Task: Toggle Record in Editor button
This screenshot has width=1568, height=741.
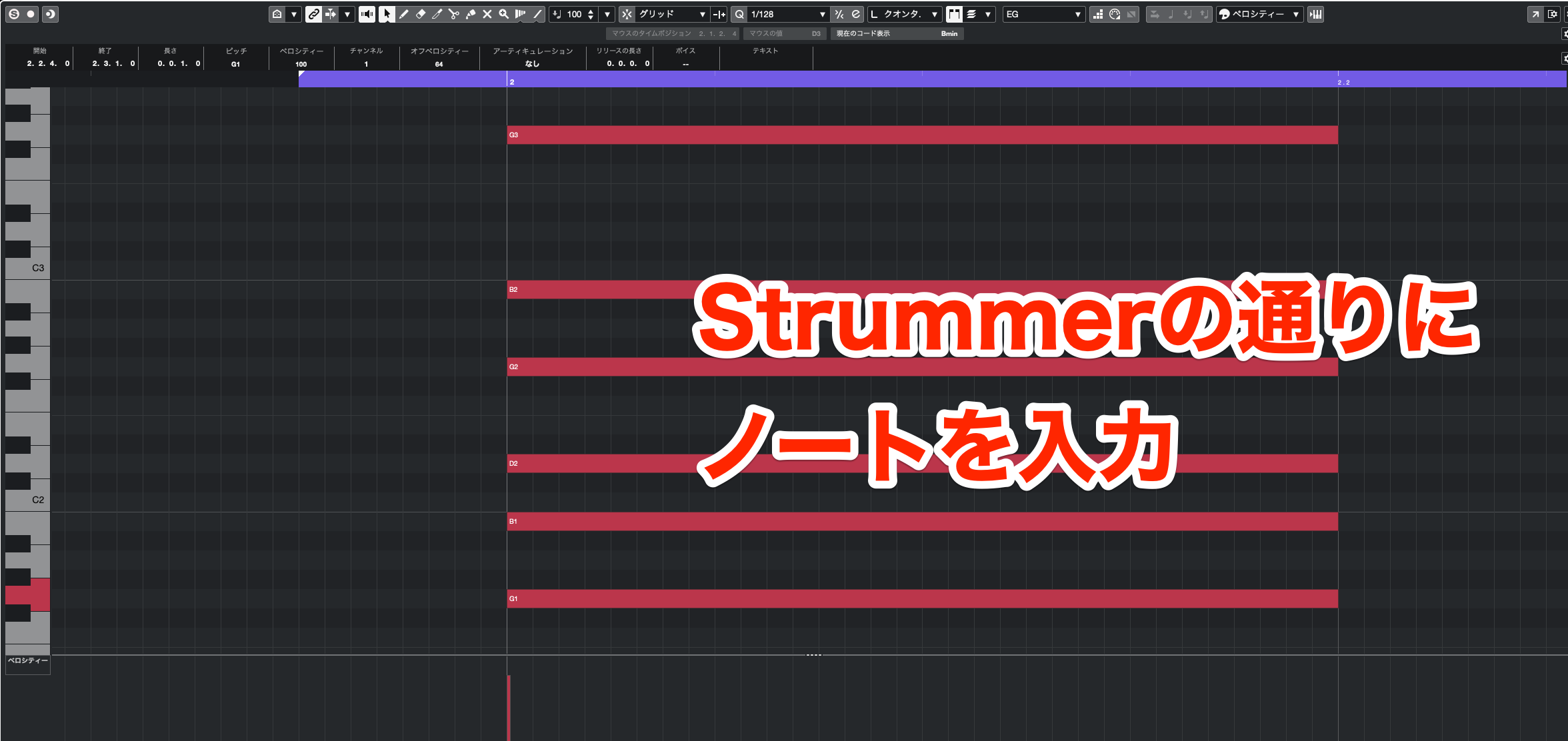Action: [31, 14]
